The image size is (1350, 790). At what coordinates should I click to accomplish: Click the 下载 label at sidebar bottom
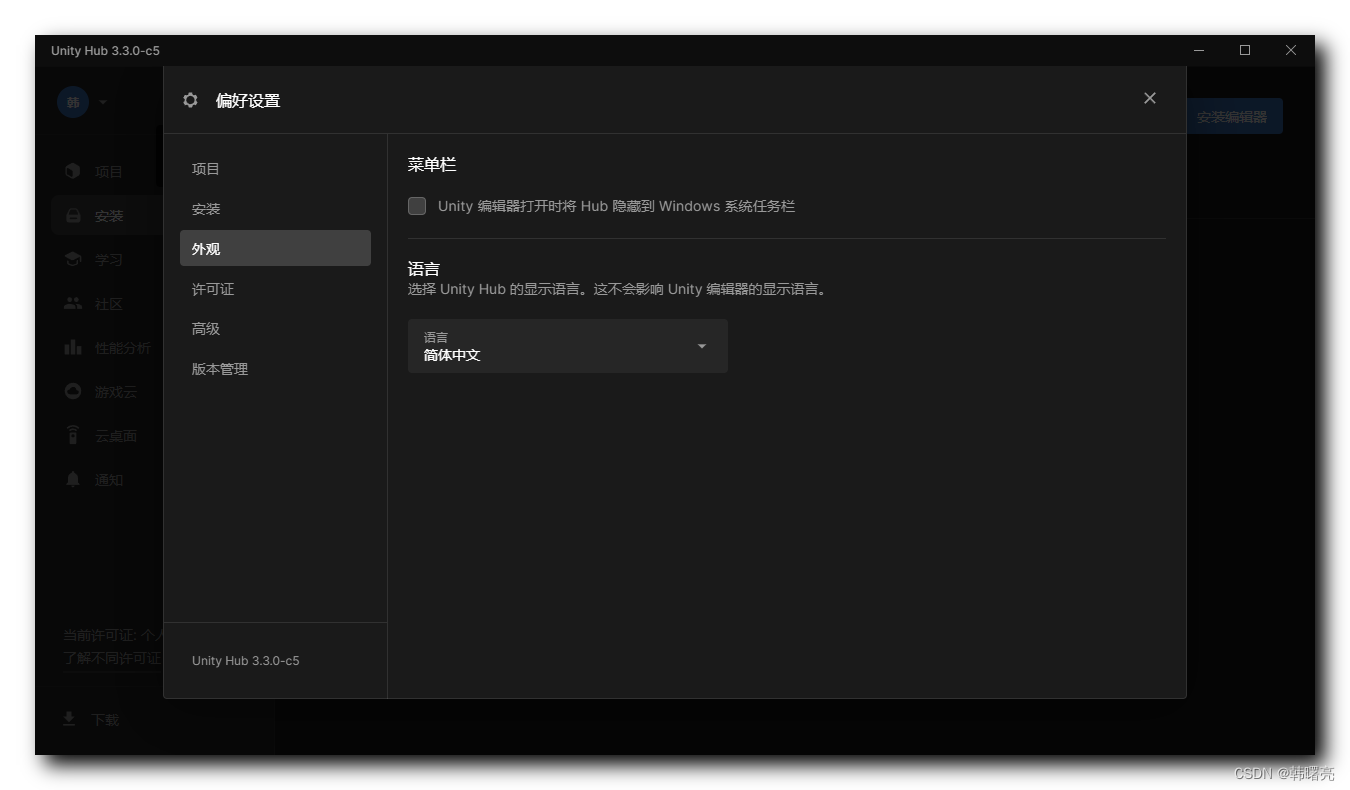(x=105, y=720)
